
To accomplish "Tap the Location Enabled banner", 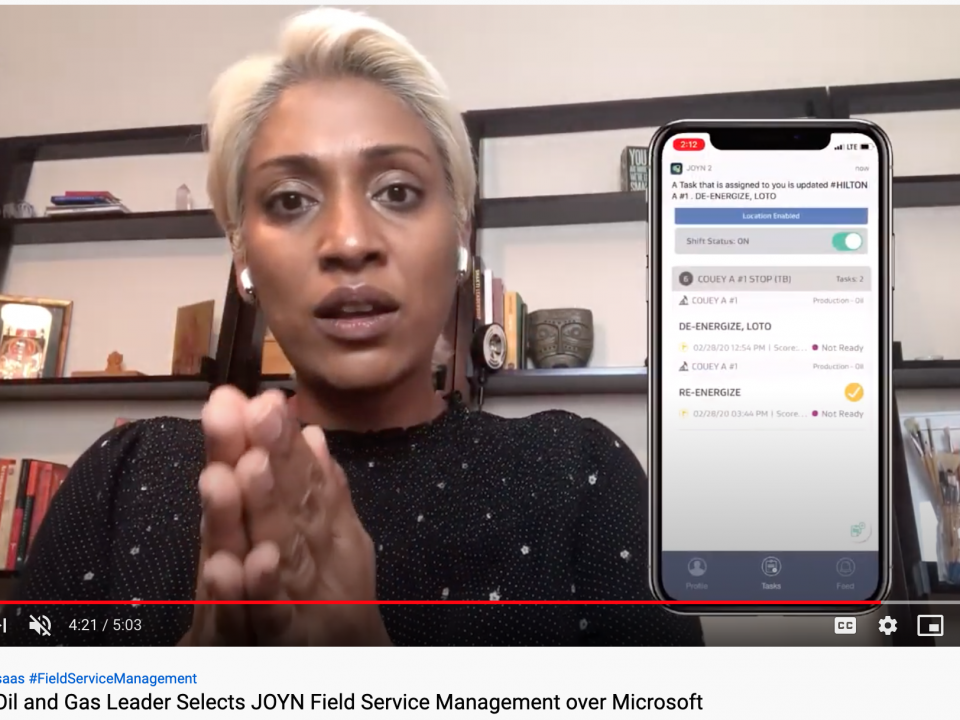I will click(771, 216).
